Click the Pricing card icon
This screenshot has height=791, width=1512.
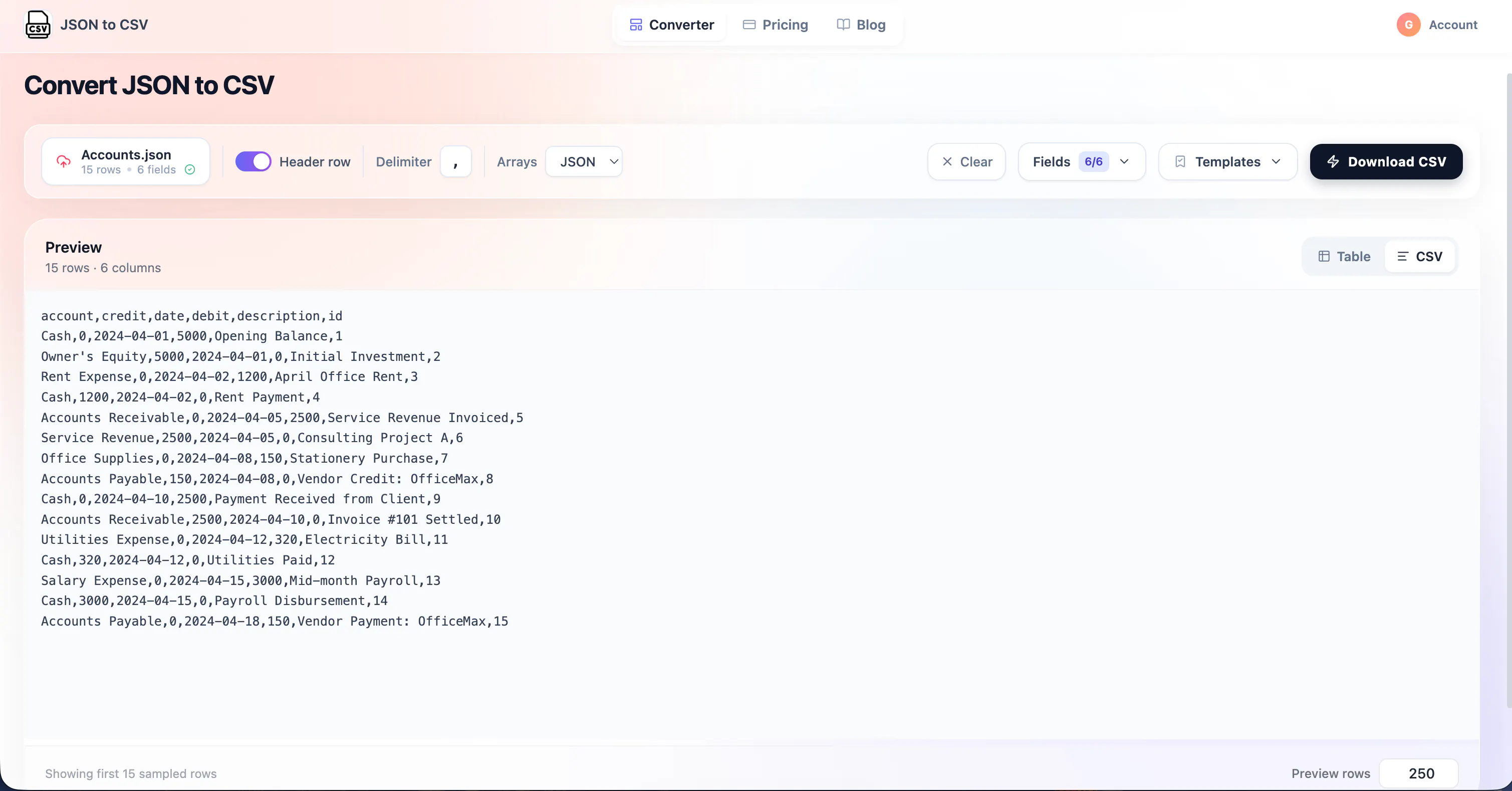point(749,25)
